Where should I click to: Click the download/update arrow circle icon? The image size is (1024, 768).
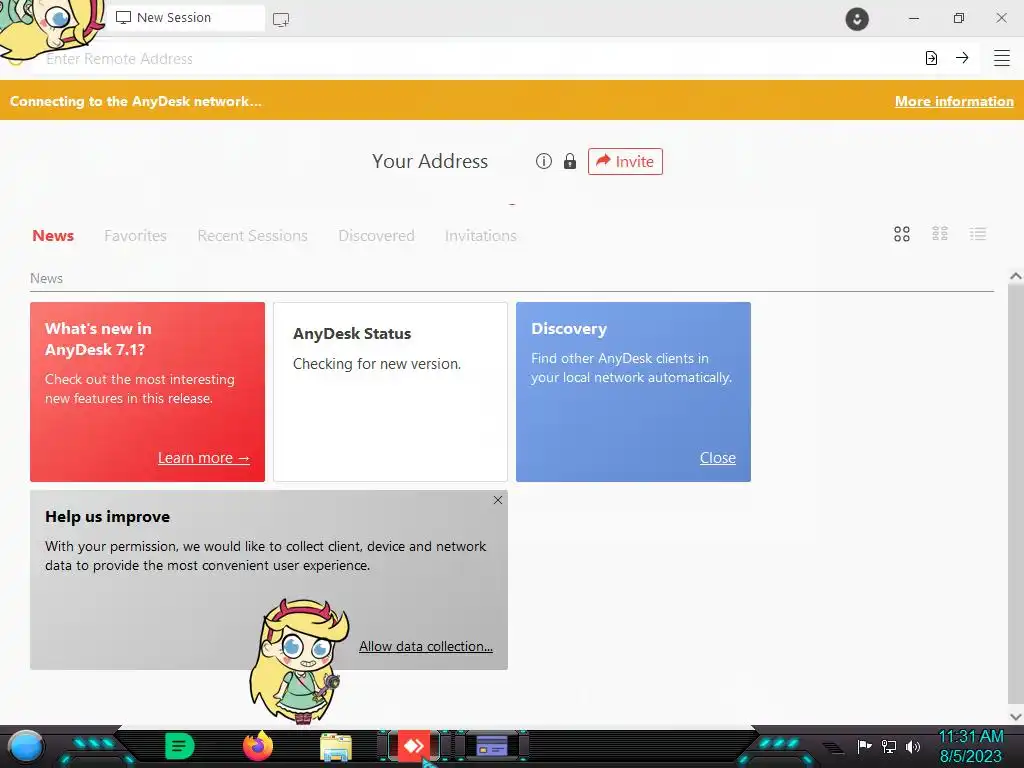pyautogui.click(x=857, y=19)
